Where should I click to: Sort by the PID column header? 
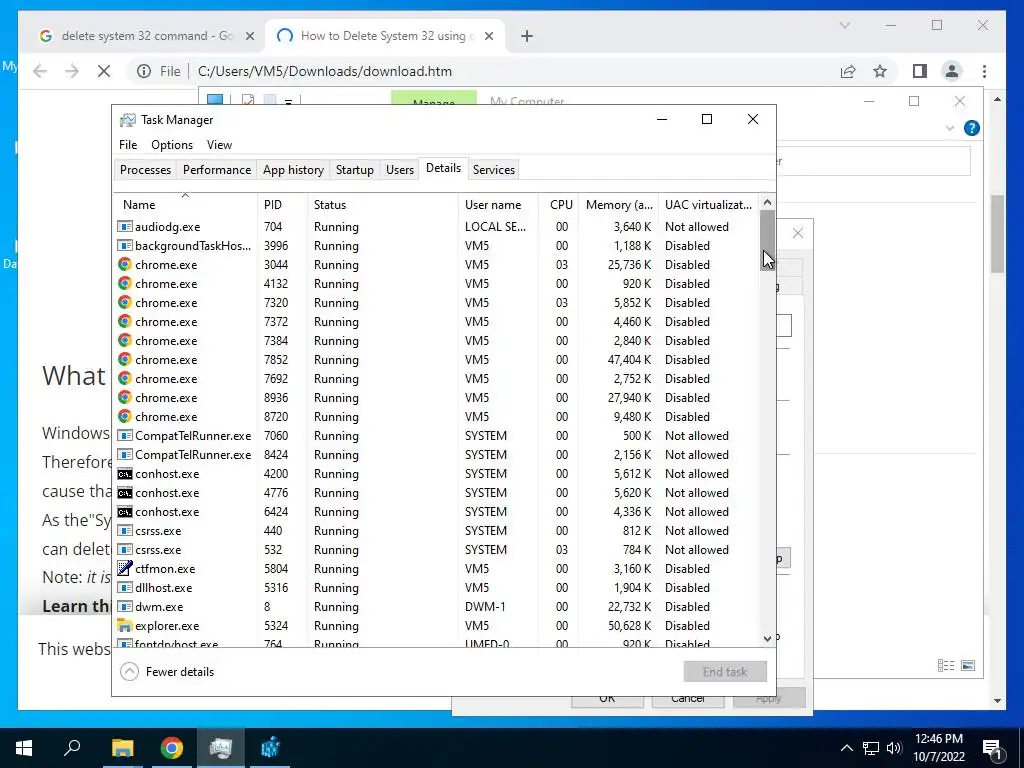pyautogui.click(x=282, y=204)
